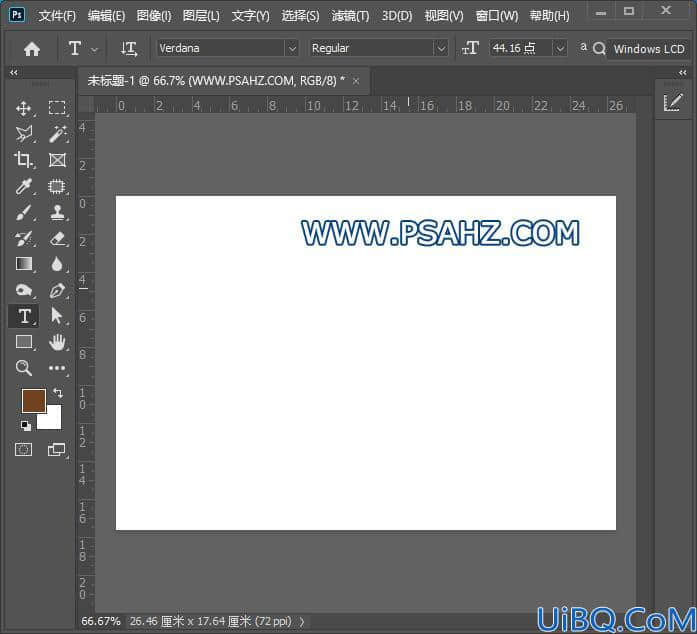Open the 文字(Y) menu
The height and width of the screenshot is (634, 697).
[251, 16]
